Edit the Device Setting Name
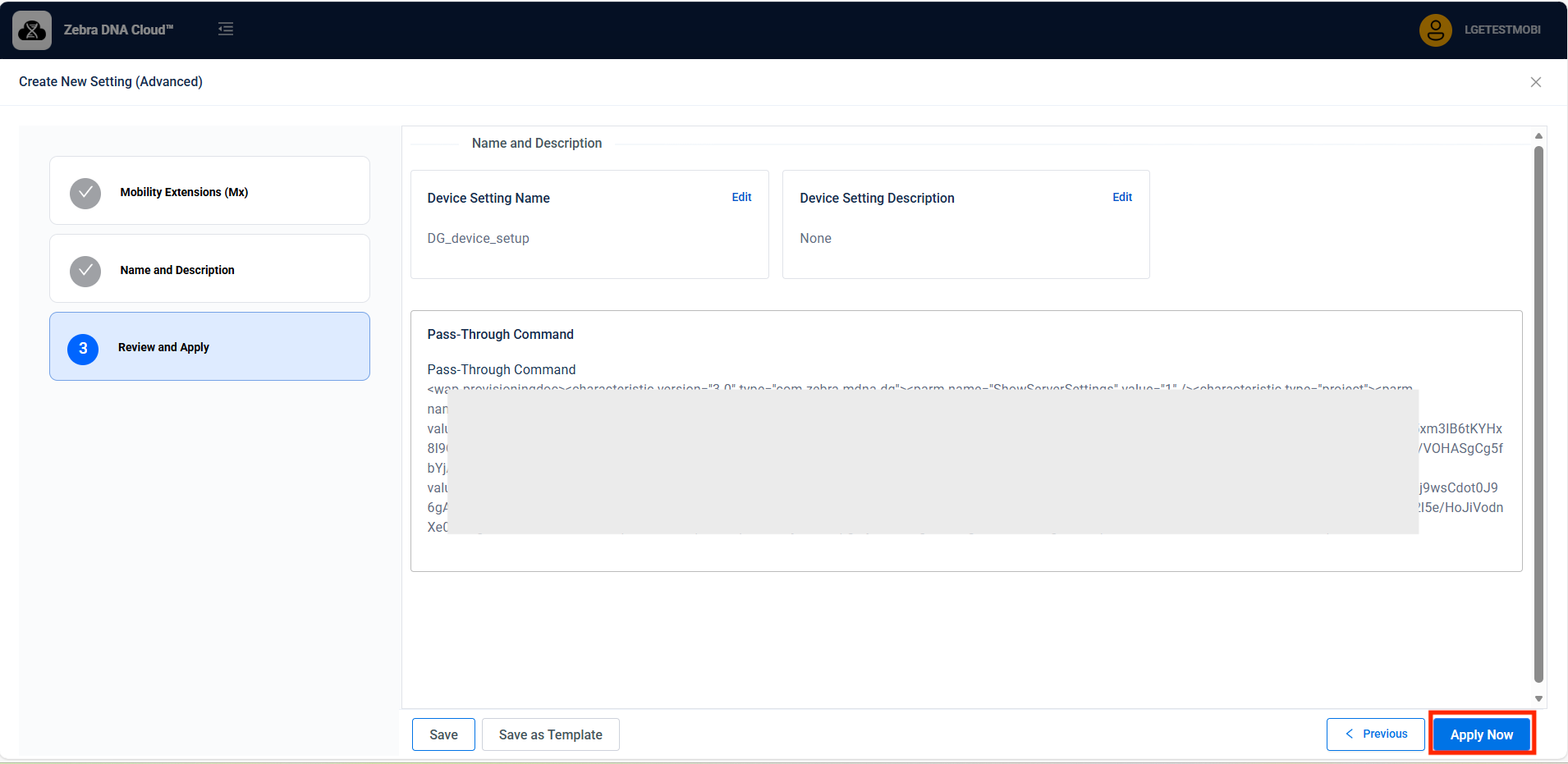This screenshot has width=1568, height=764. [x=741, y=197]
